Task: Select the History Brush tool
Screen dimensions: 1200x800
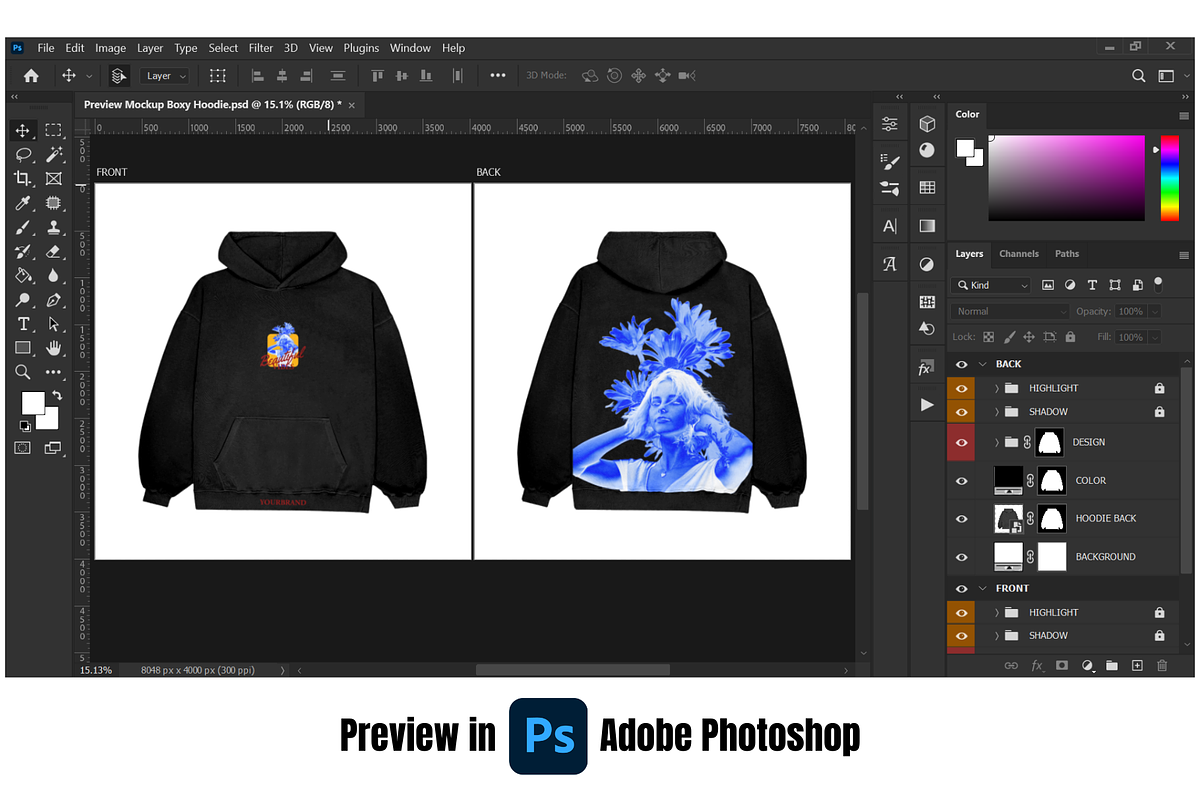Action: [x=23, y=251]
